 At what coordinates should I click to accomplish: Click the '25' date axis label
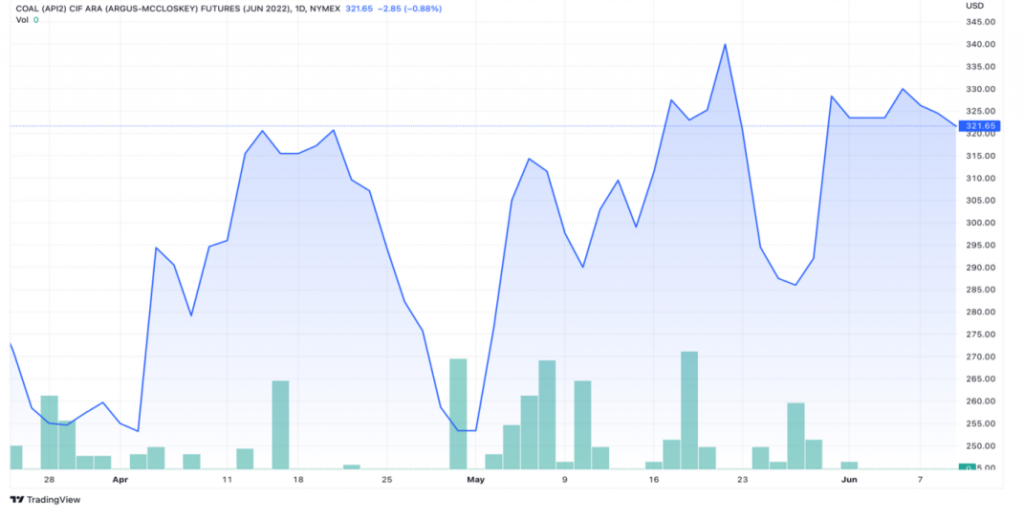pos(387,480)
